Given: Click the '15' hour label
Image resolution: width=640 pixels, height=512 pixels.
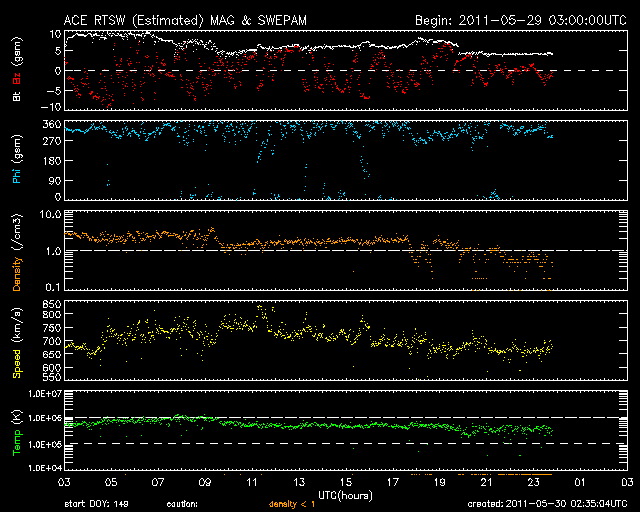Looking at the screenshot, I should 346,483.
